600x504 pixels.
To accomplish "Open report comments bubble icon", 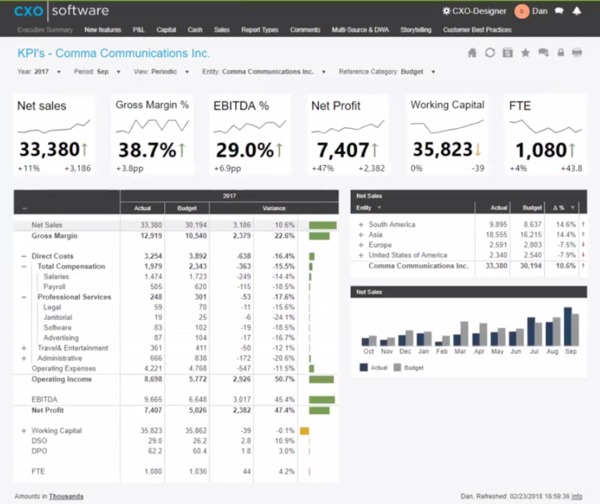I will tap(543, 53).
